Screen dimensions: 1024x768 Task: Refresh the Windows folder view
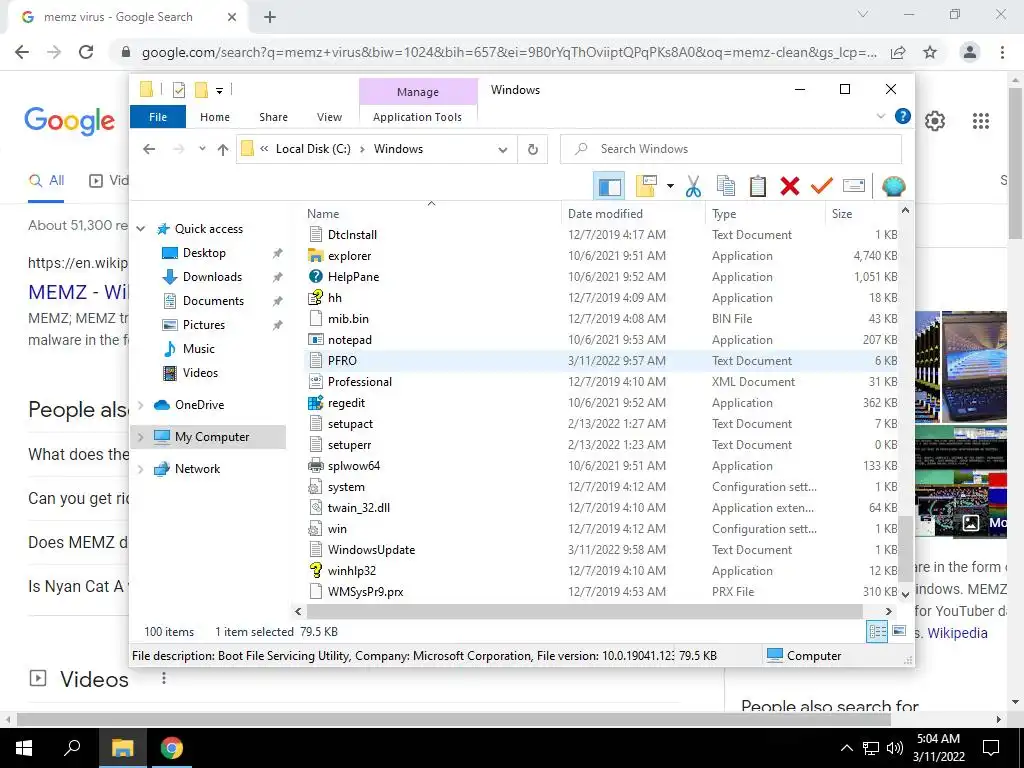[x=533, y=150]
